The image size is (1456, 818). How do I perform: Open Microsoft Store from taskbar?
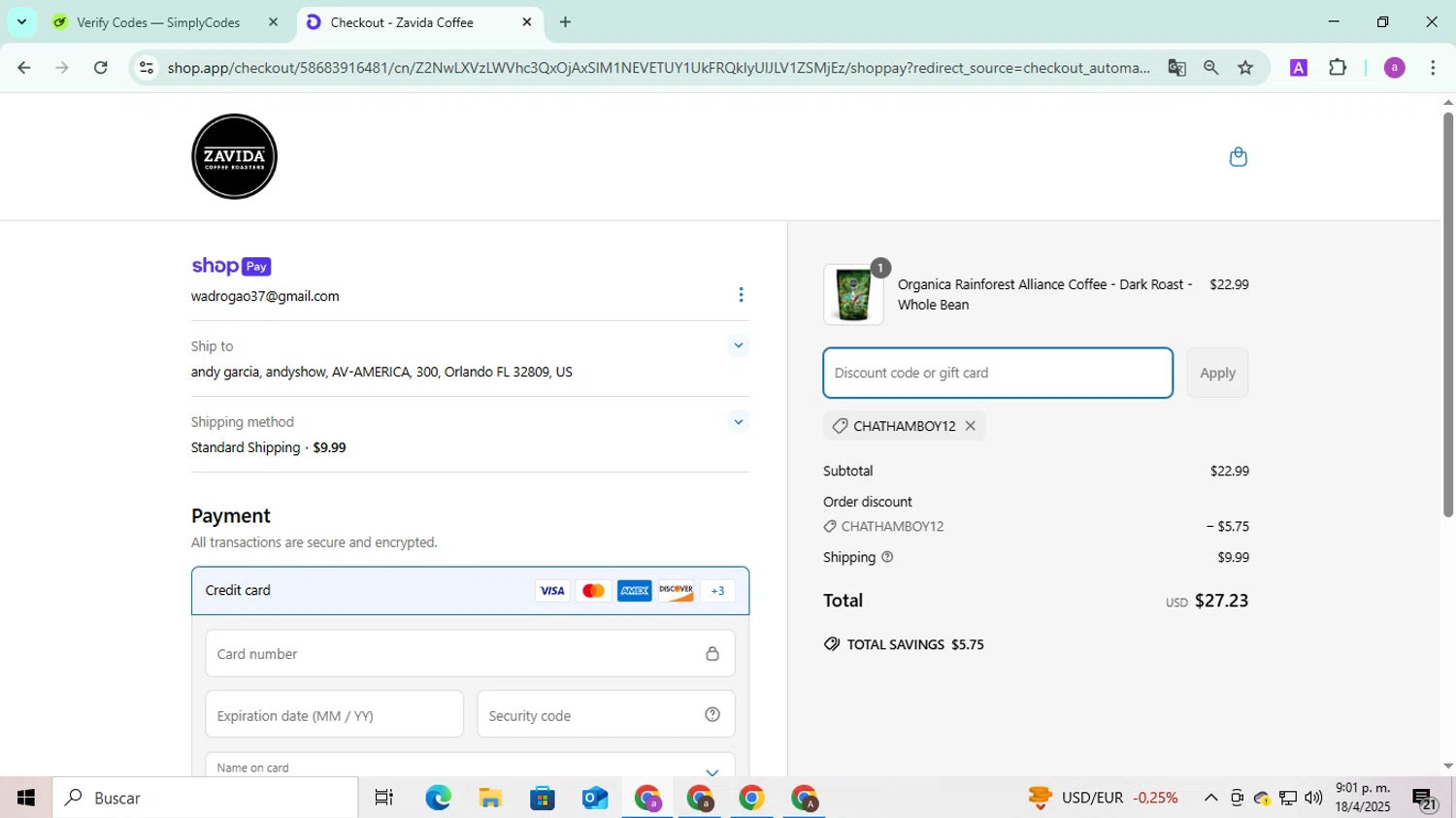(543, 798)
